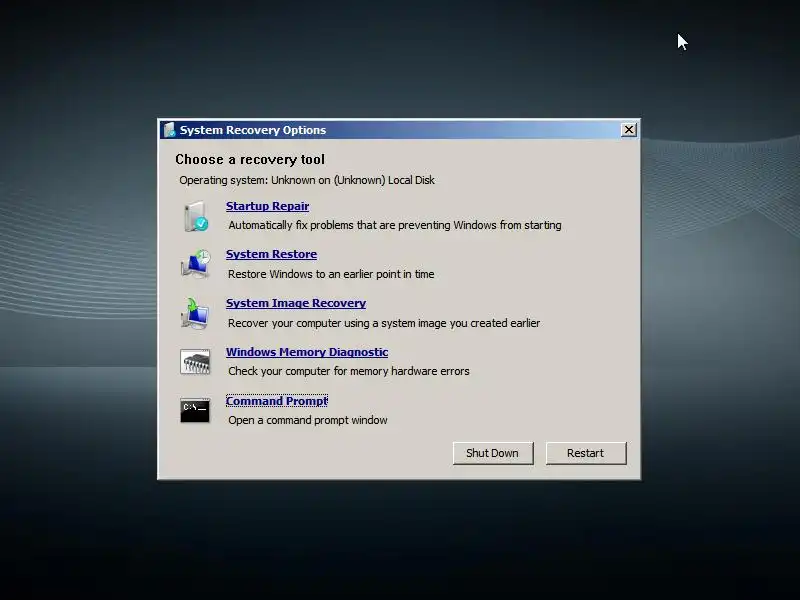This screenshot has height=600, width=800.
Task: Click the System Image Recovery icon
Action: tap(195, 313)
